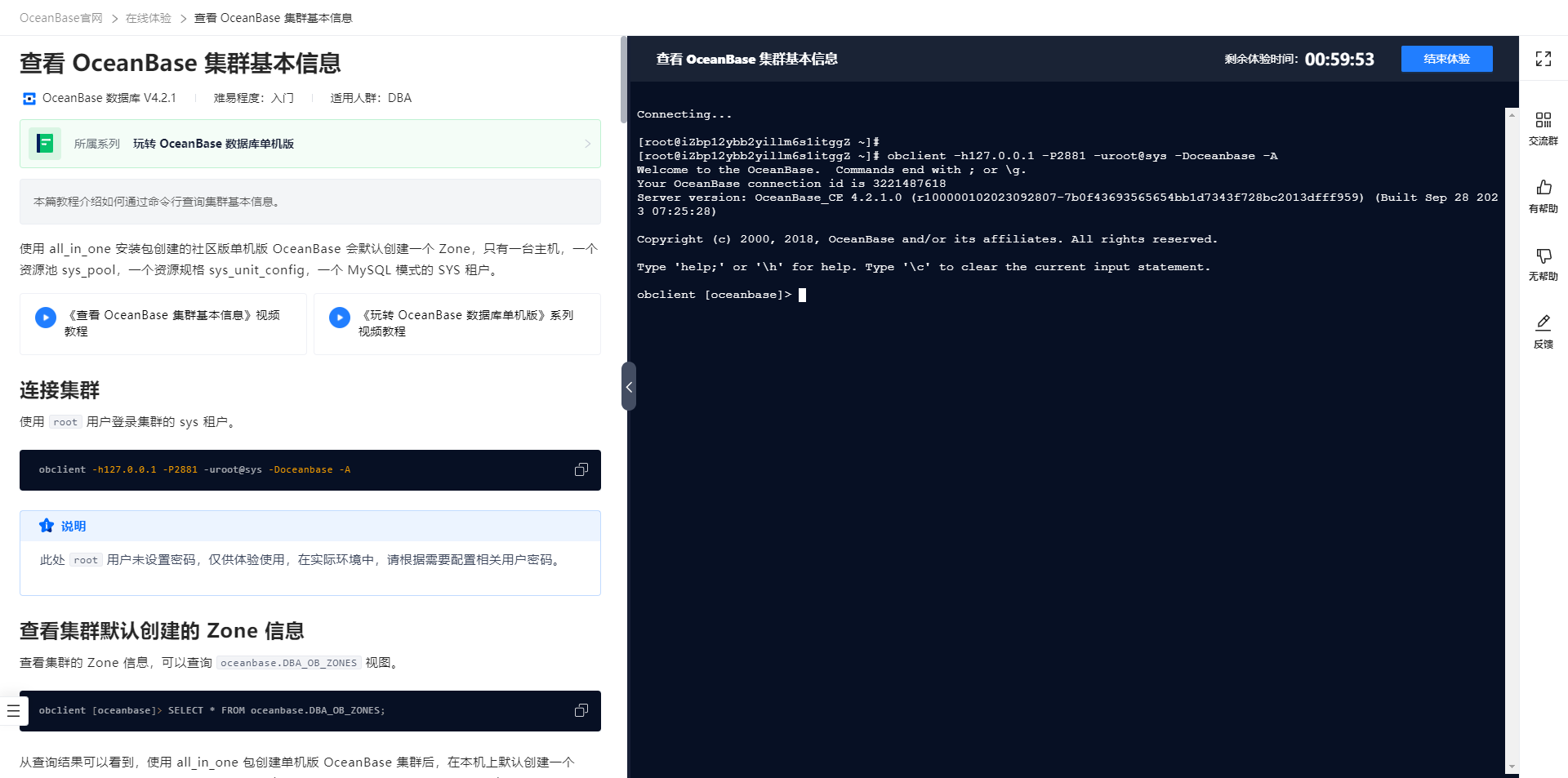Click the inline code oceanbase.DBA_OB_ZONES
The width and height of the screenshot is (1568, 778).
click(289, 663)
